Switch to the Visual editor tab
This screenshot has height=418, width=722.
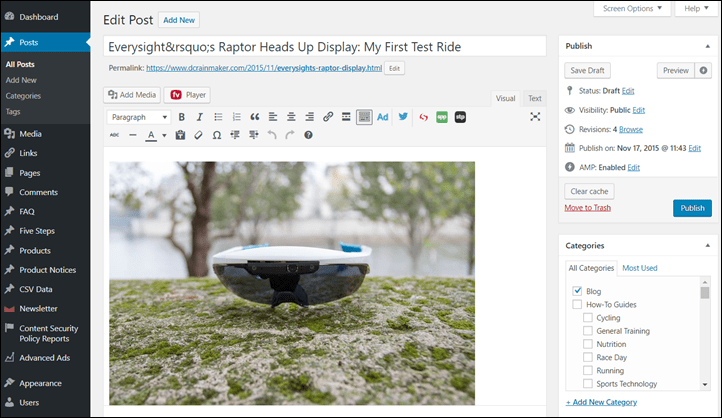505,98
